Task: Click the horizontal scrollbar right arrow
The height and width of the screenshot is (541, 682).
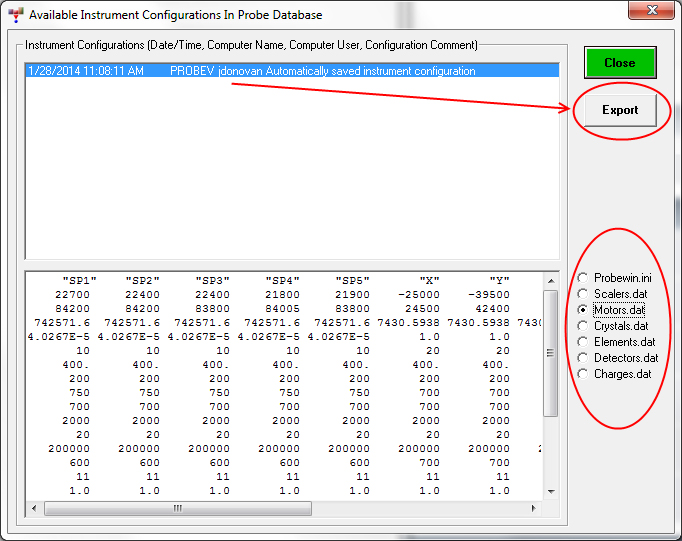Action: pyautogui.click(x=534, y=508)
